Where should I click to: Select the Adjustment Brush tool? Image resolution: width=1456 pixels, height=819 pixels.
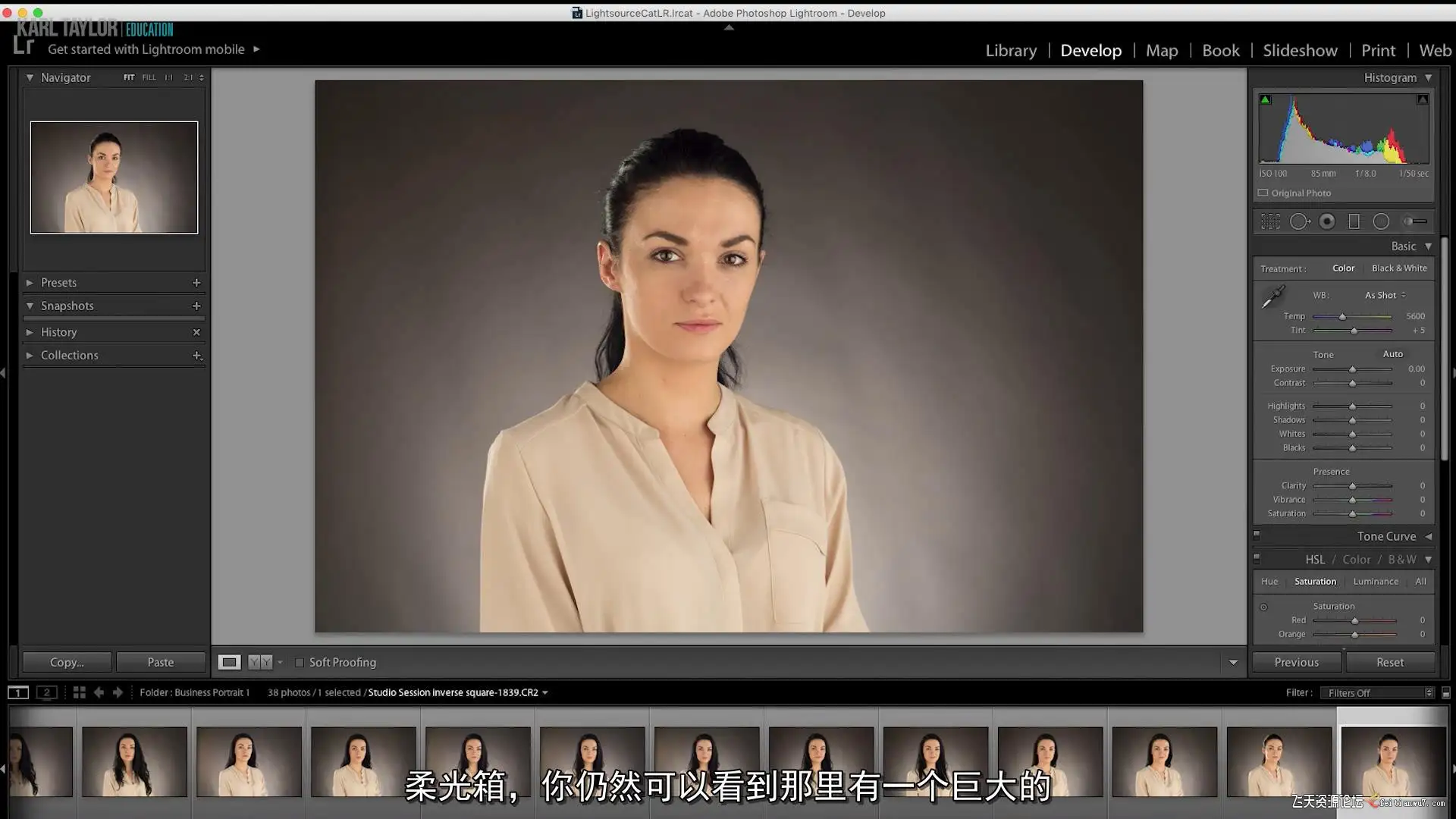(x=1414, y=221)
